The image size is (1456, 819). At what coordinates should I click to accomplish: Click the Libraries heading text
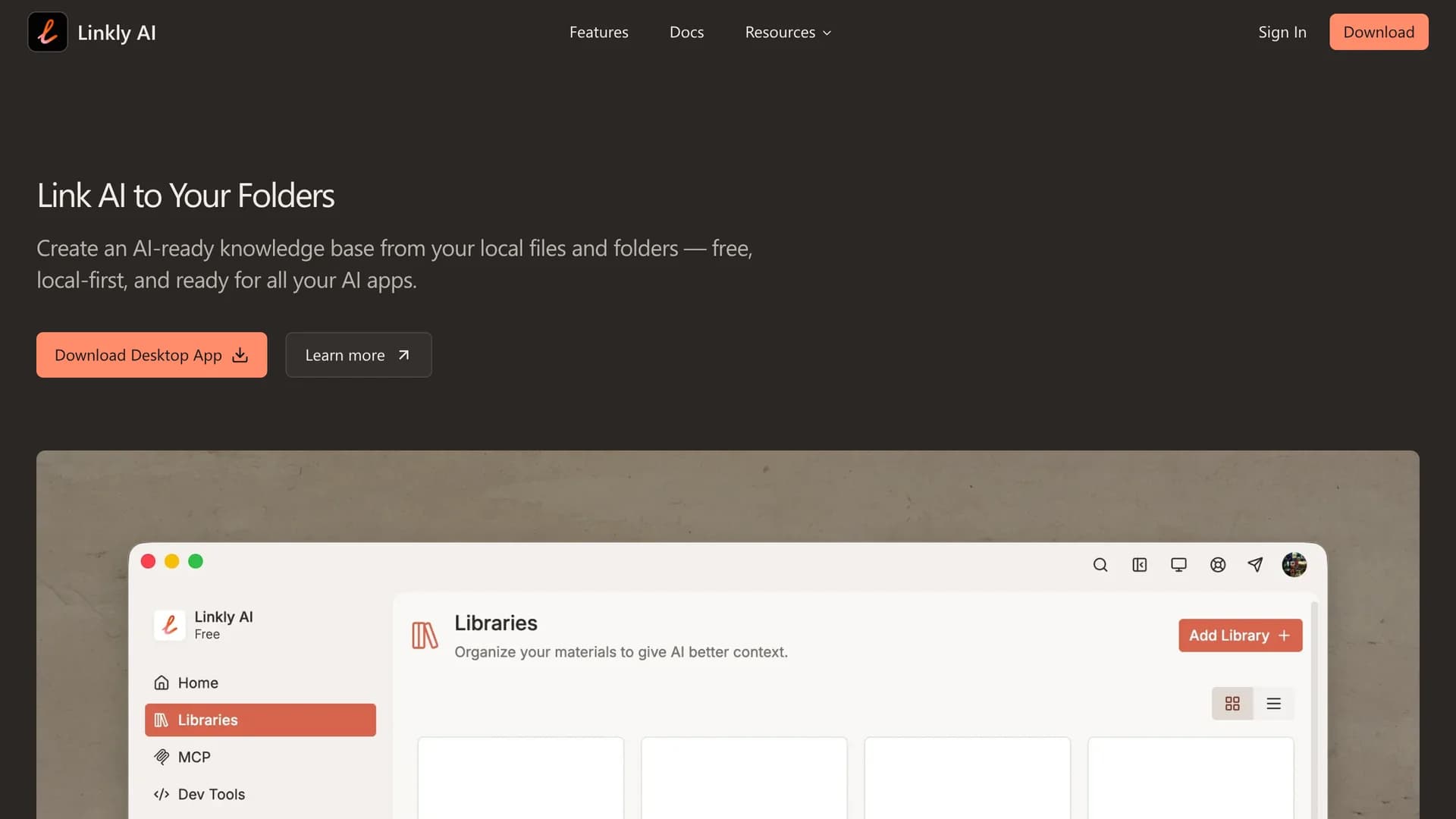pyautogui.click(x=496, y=623)
